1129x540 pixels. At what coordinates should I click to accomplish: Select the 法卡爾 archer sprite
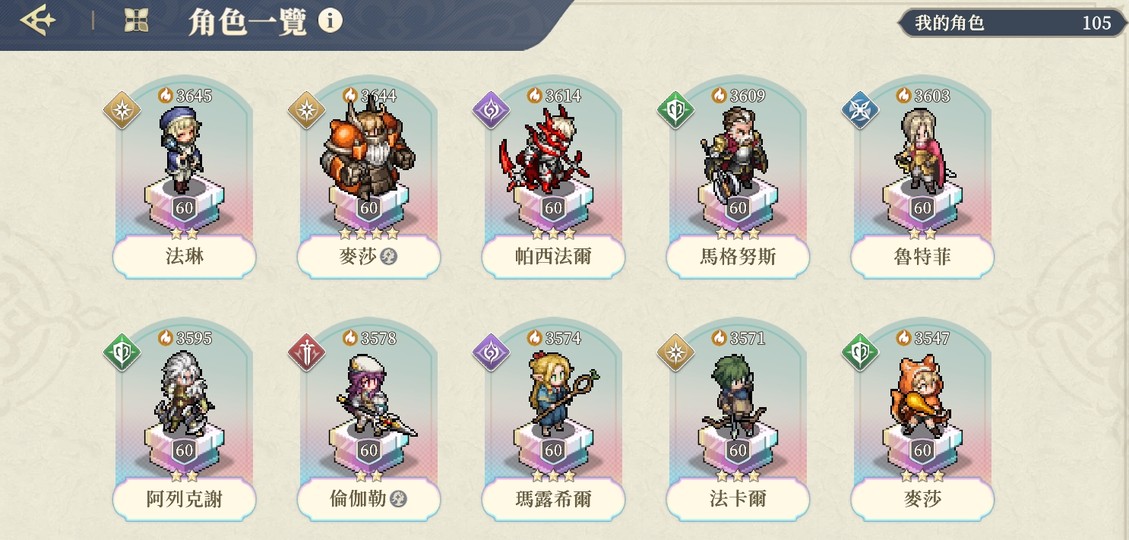(x=734, y=396)
